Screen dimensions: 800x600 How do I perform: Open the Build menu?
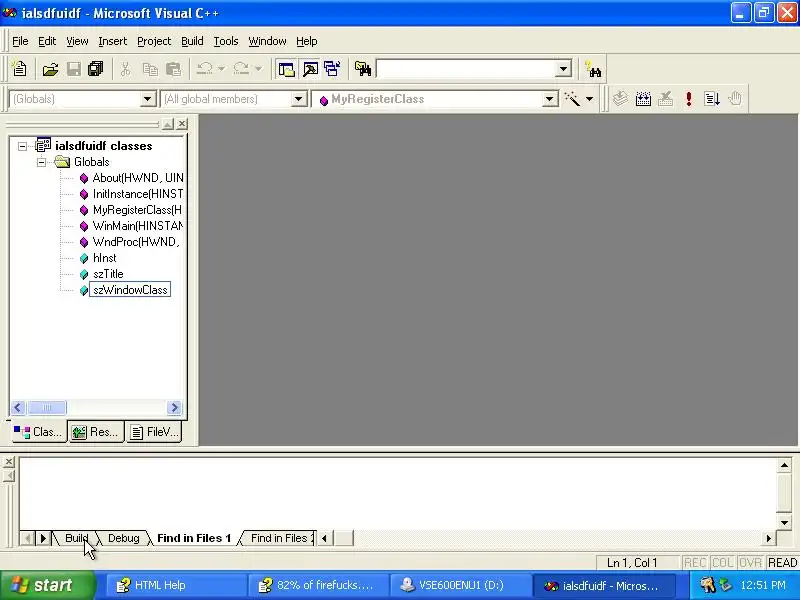pyautogui.click(x=192, y=41)
